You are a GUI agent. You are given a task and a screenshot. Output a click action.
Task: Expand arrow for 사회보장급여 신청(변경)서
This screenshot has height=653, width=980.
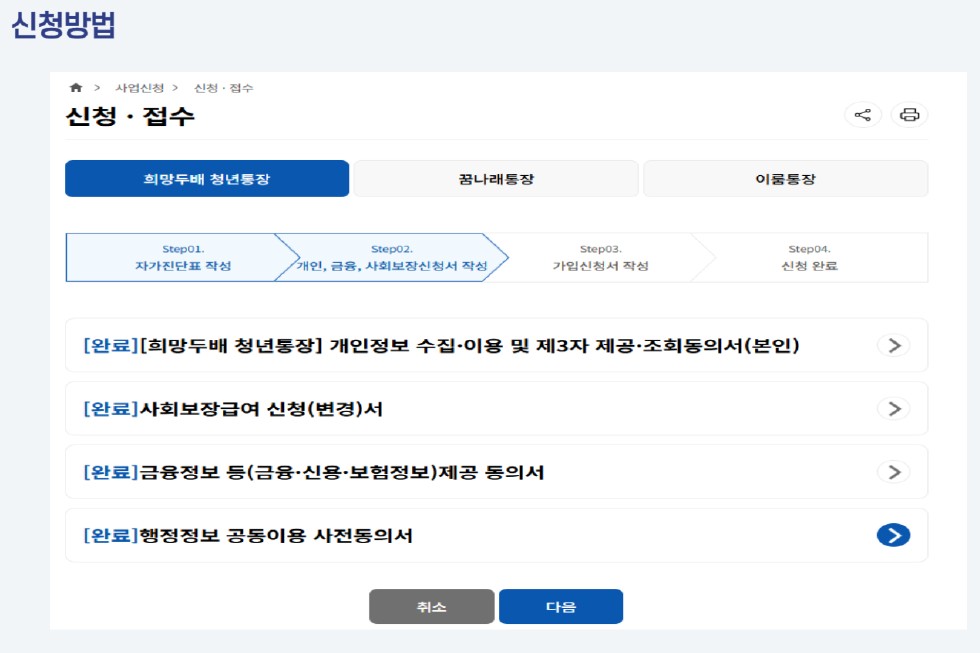click(894, 409)
